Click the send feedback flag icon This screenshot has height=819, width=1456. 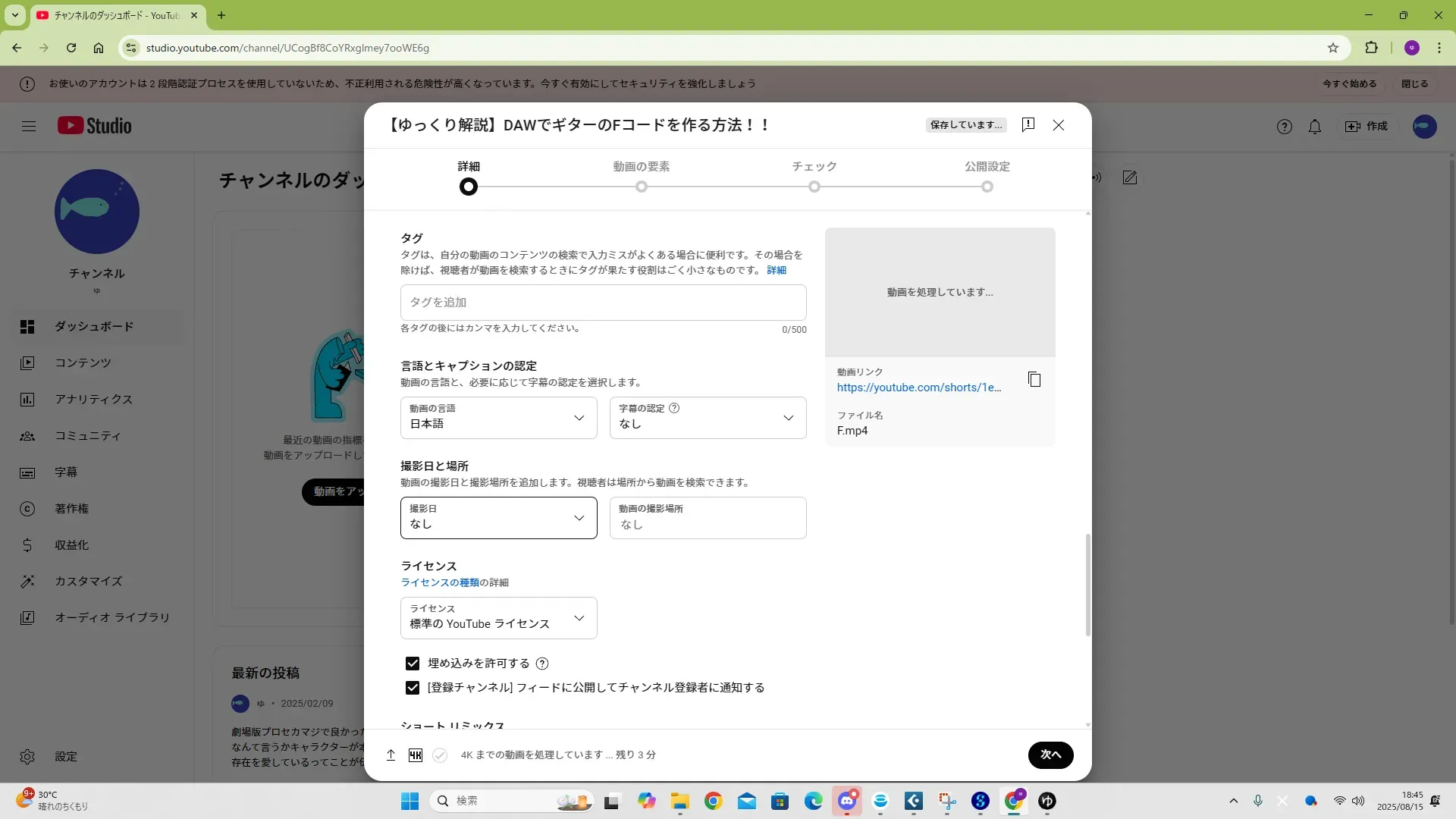(x=1028, y=125)
